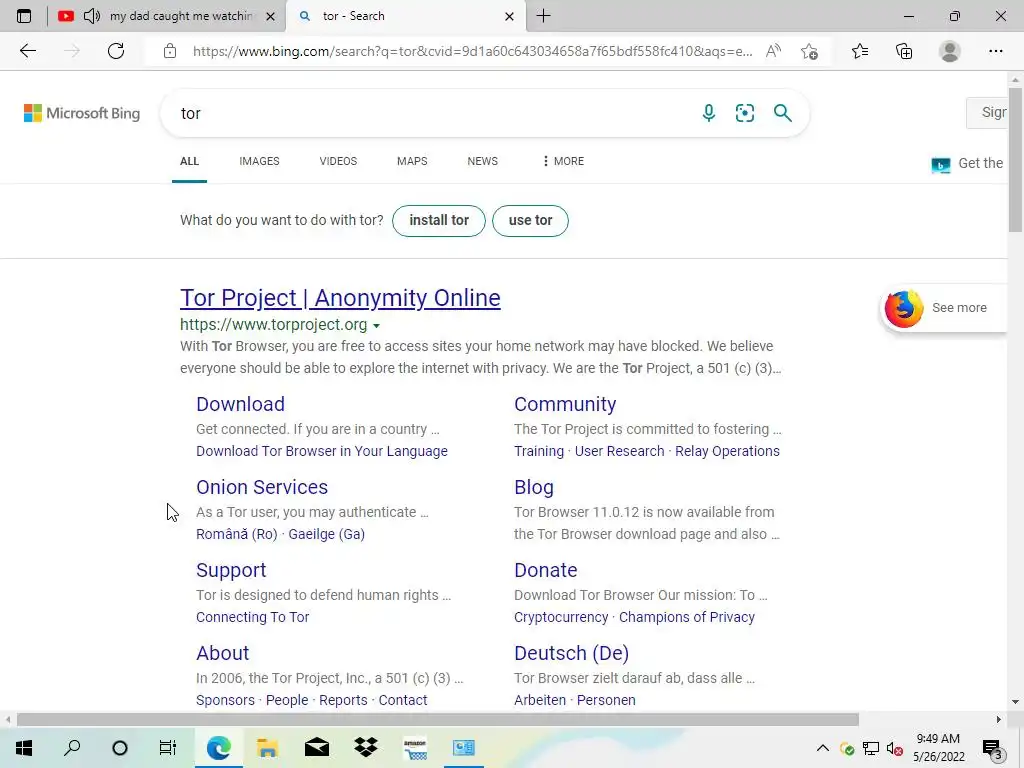1024x768 pixels.
Task: Open the Windows Start menu
Action: click(x=24, y=748)
